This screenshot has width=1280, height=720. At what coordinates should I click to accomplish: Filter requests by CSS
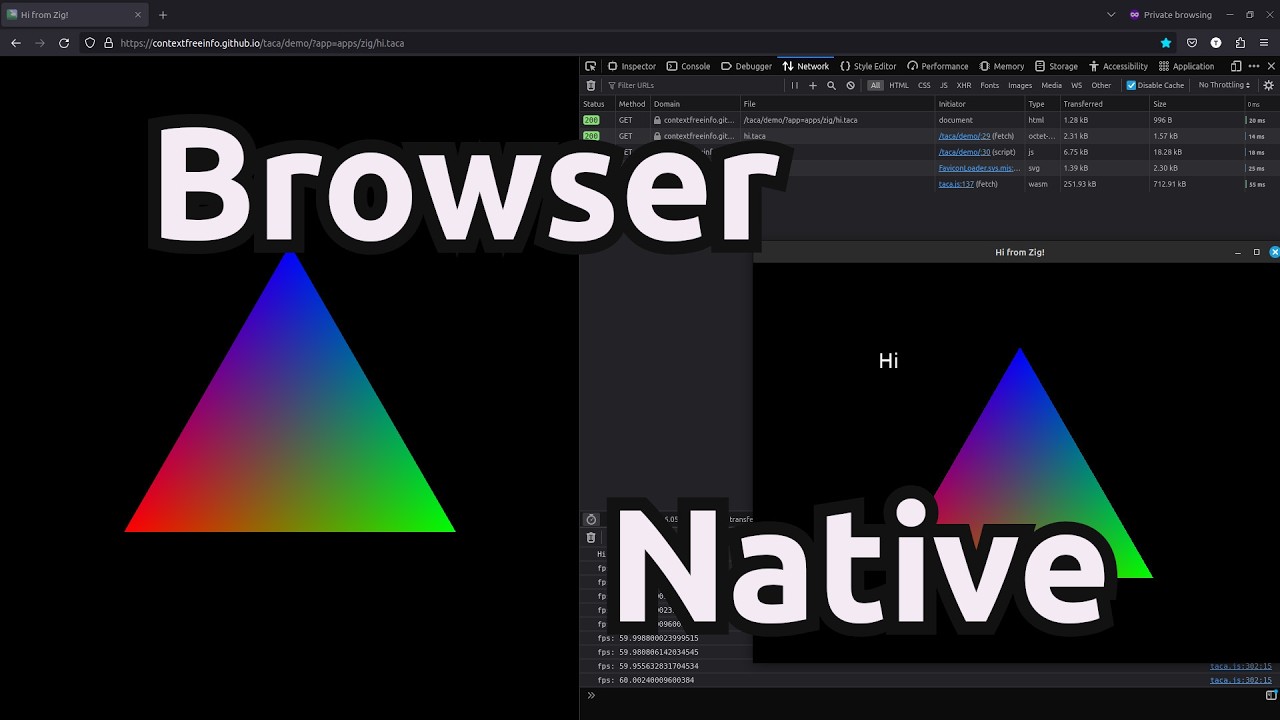[924, 85]
